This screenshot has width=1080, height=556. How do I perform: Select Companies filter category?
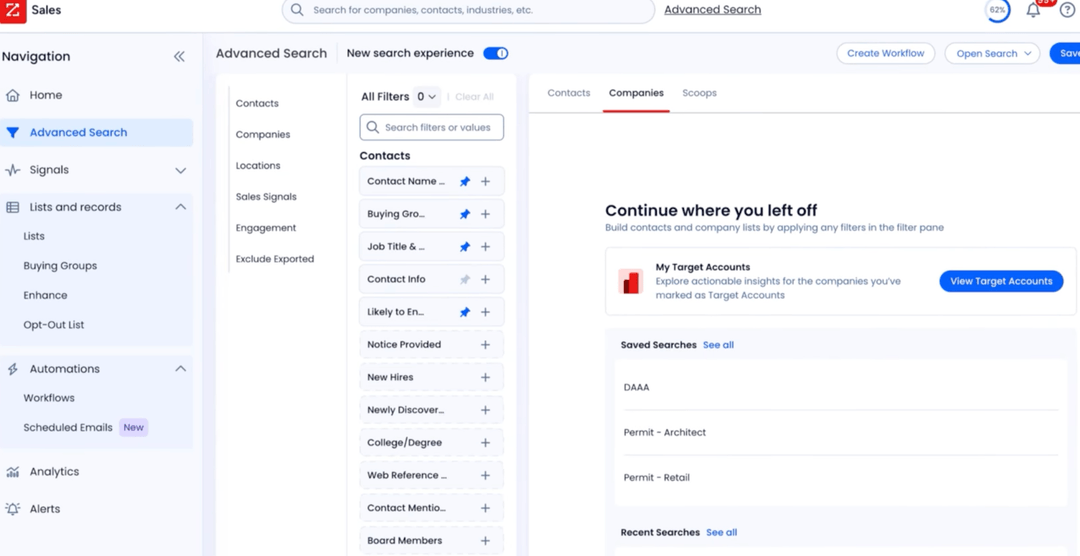263,134
